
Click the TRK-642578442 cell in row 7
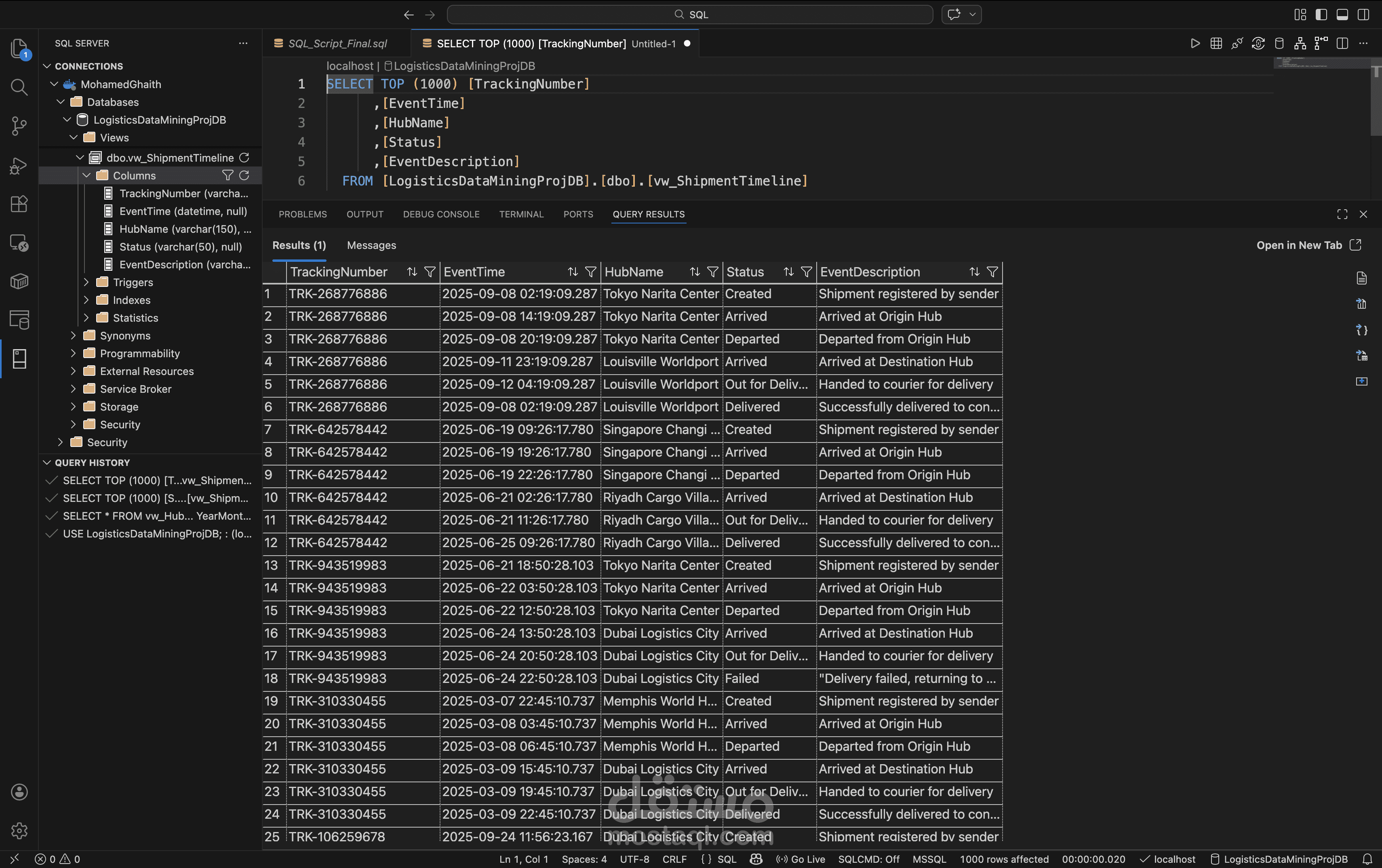pos(363,430)
